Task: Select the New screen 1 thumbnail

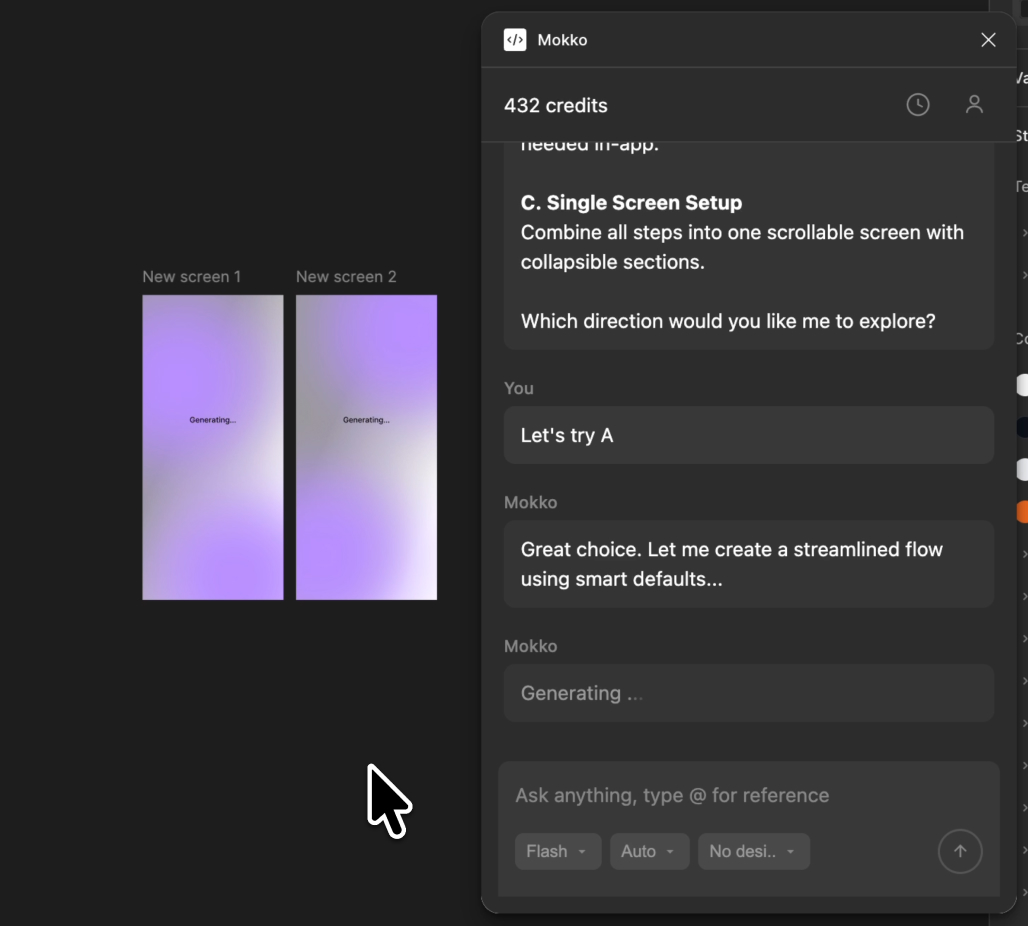Action: click(212, 447)
